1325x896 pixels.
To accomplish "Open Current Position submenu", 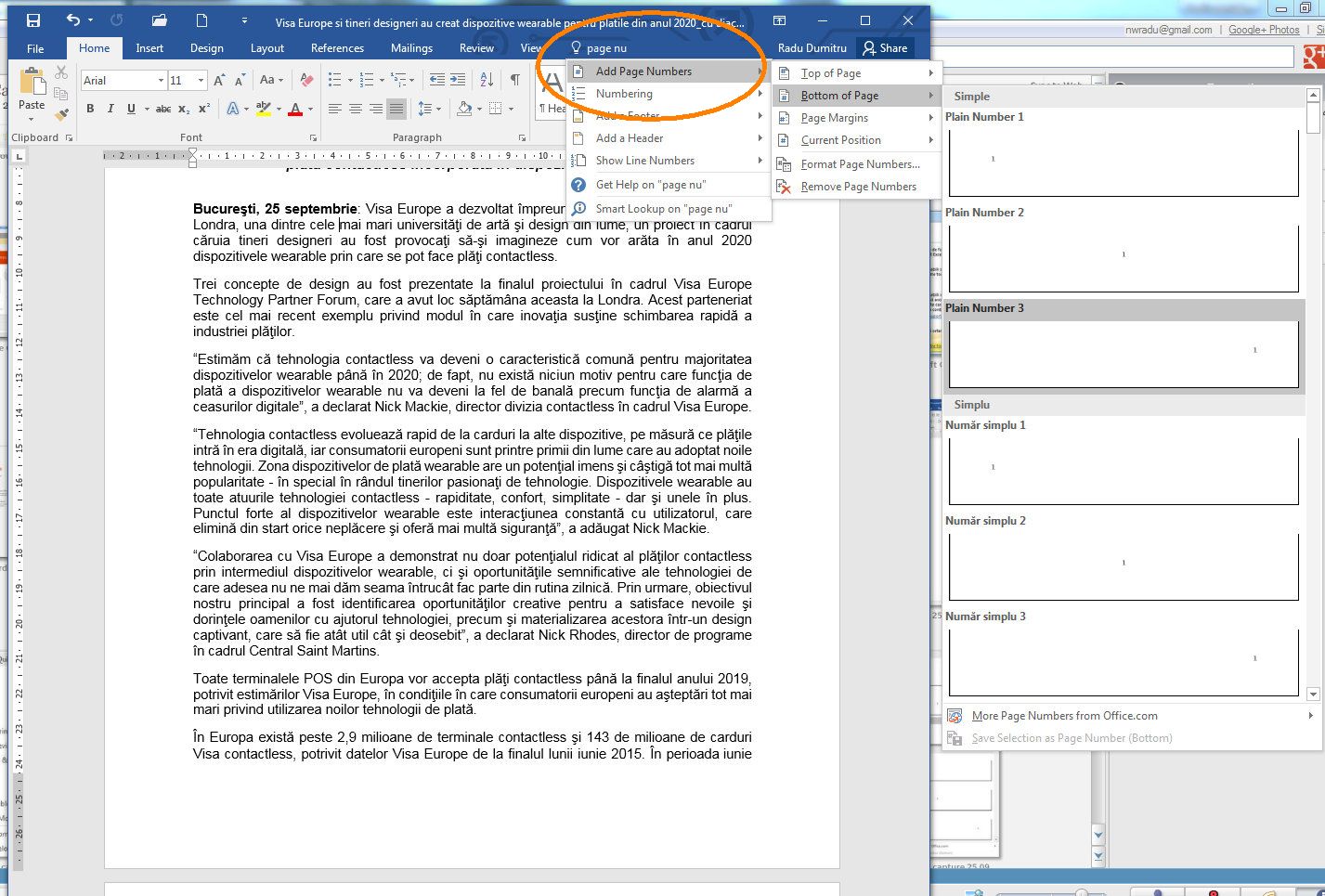I will pyautogui.click(x=857, y=140).
